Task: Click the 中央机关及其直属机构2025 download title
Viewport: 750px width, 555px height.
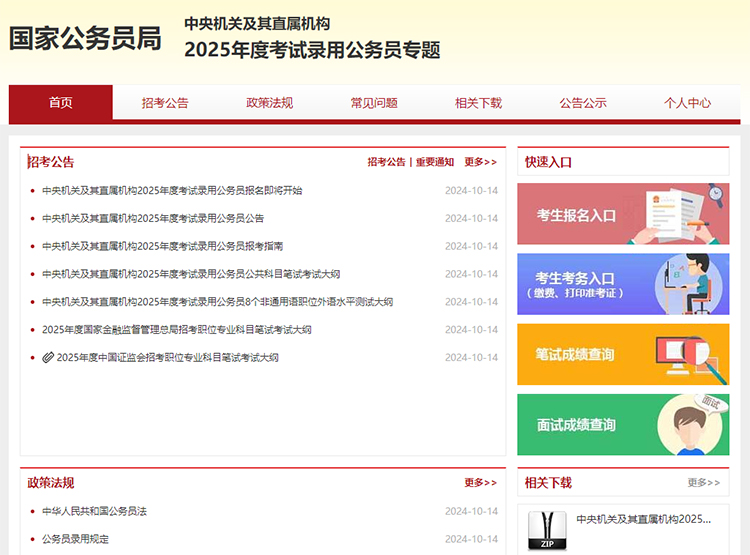Action: tap(644, 519)
